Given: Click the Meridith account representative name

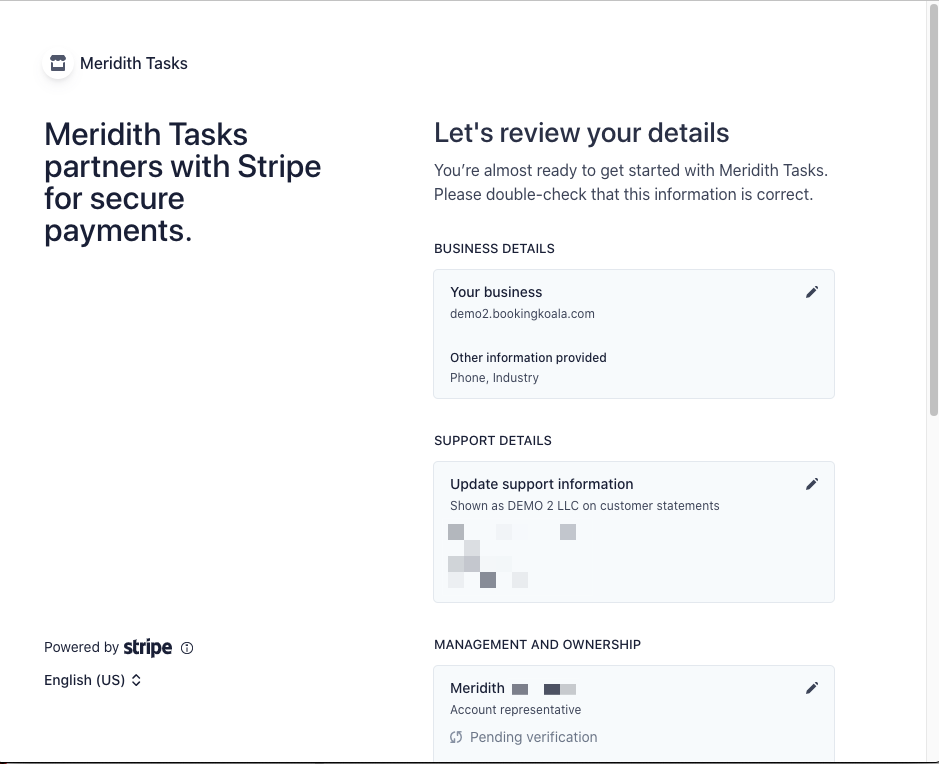Looking at the screenshot, I should pyautogui.click(x=478, y=688).
